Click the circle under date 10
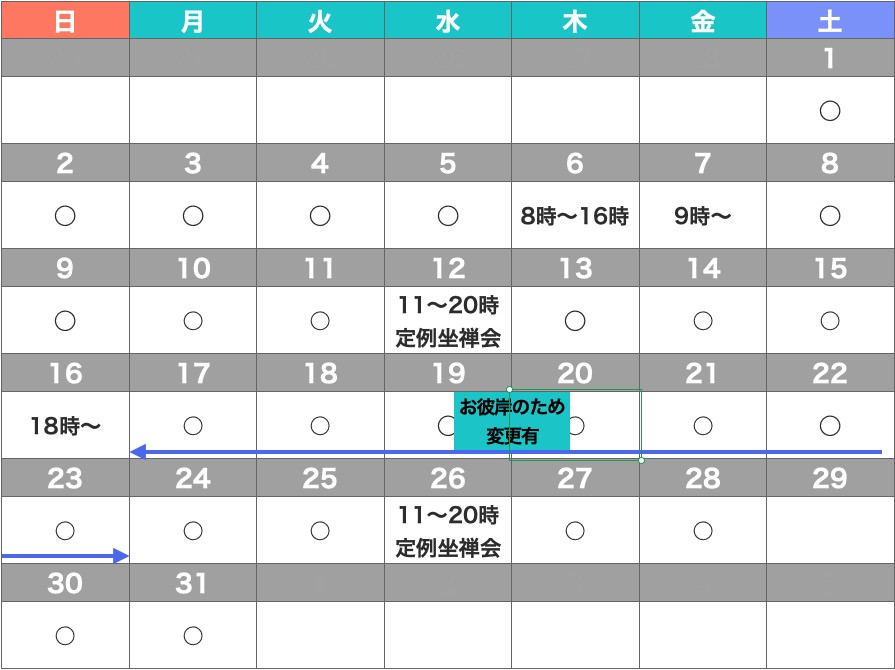The height and width of the screenshot is (670, 895). point(193,321)
